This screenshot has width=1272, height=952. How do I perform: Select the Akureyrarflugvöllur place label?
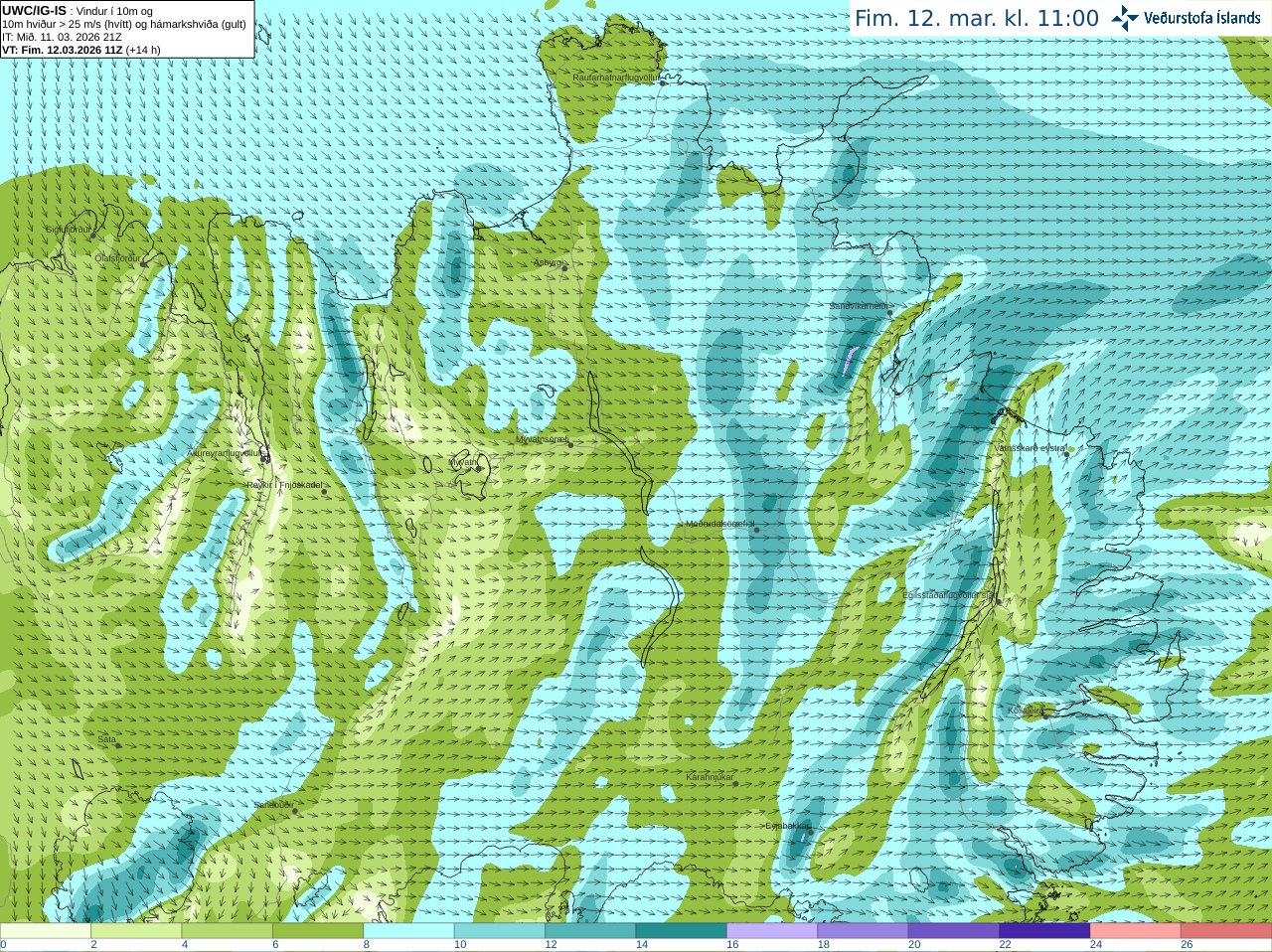[225, 453]
